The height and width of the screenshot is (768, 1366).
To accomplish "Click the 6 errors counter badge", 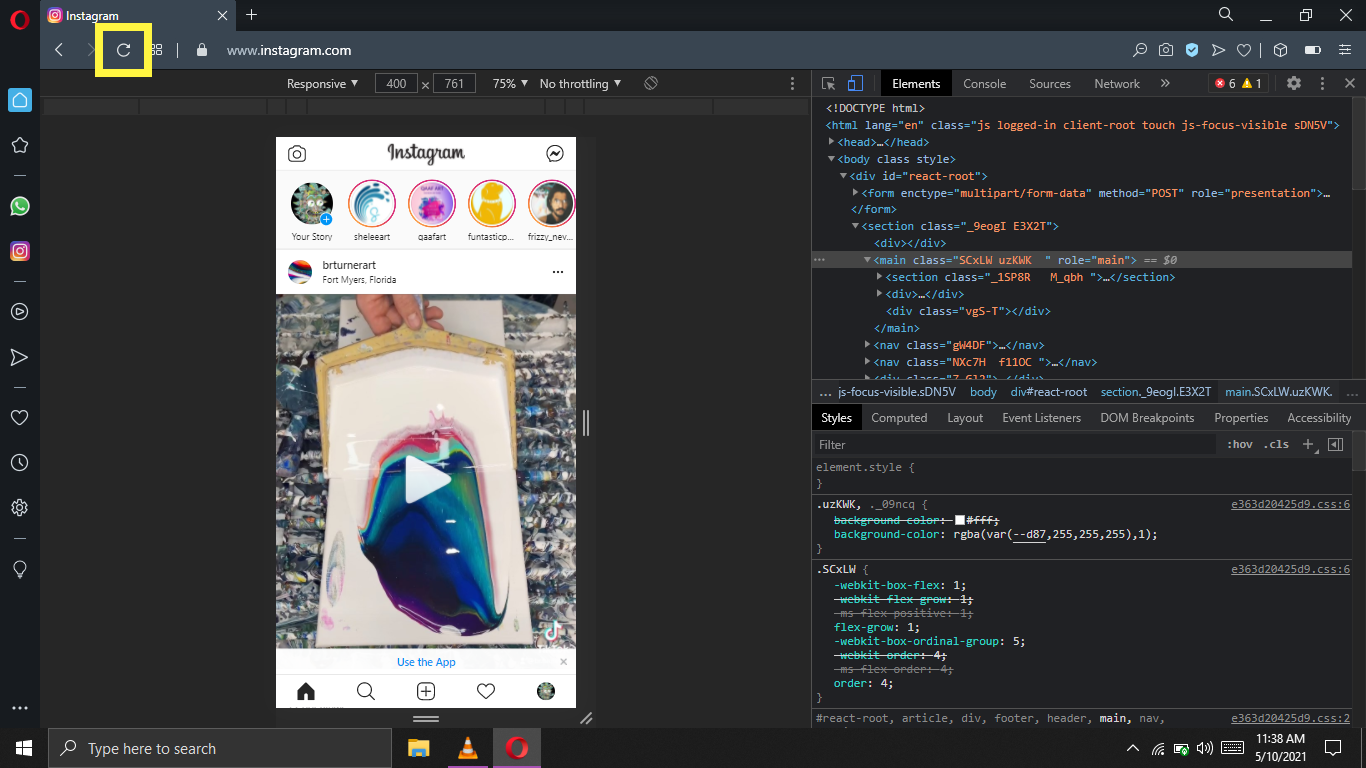I will pos(1224,84).
